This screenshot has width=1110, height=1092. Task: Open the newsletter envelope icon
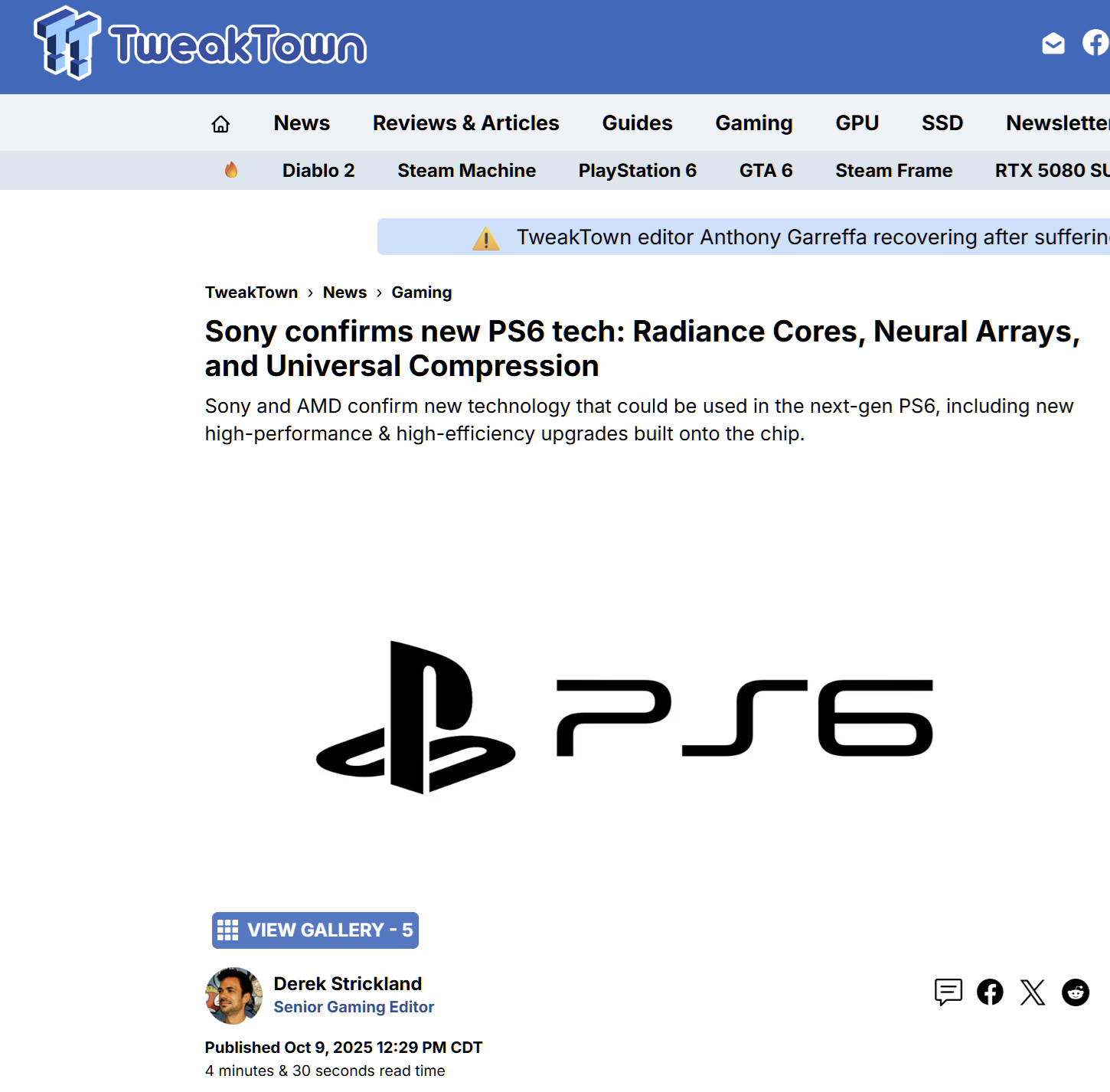click(1053, 44)
